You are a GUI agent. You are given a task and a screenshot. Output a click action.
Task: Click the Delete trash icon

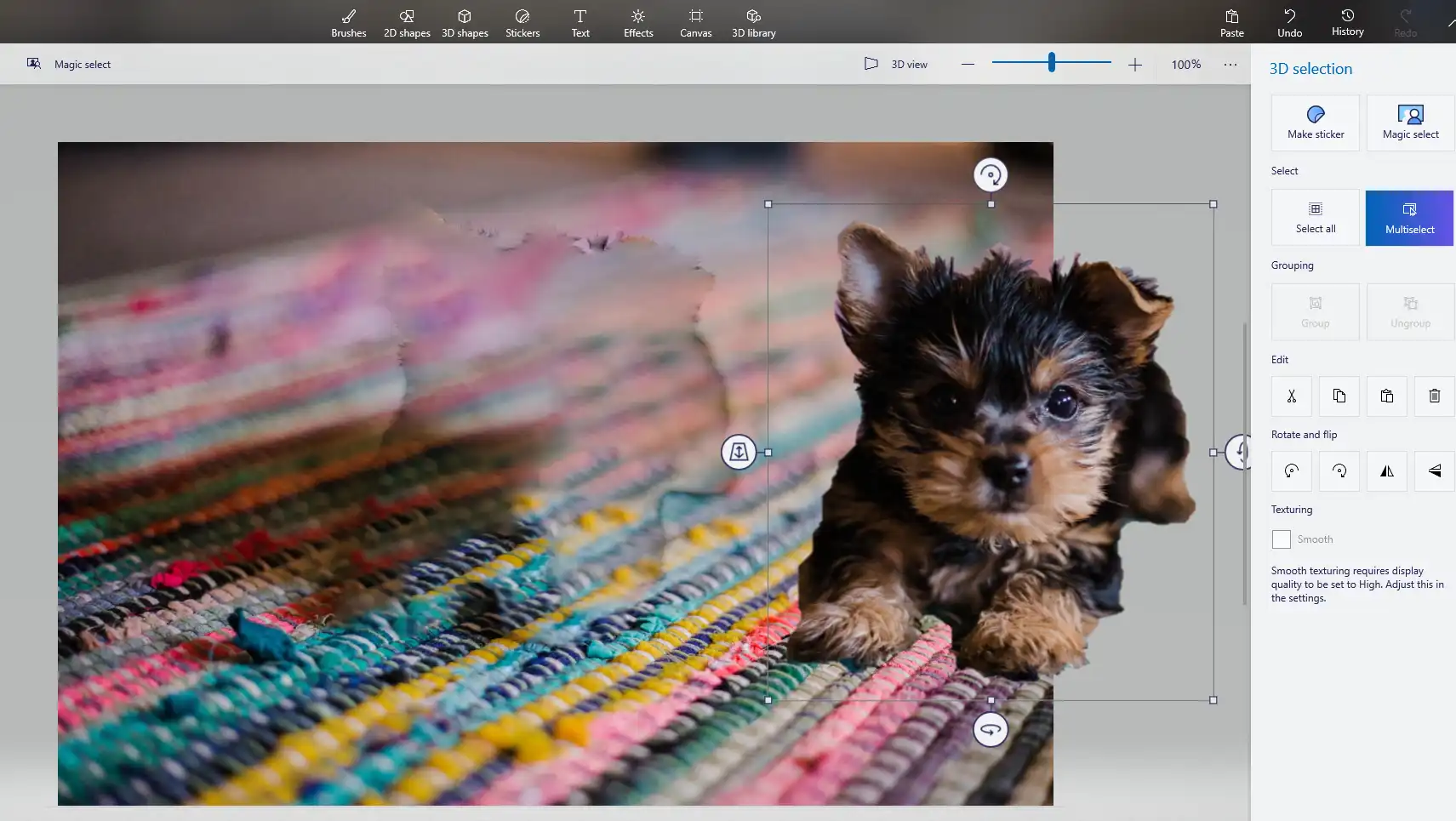coord(1434,396)
